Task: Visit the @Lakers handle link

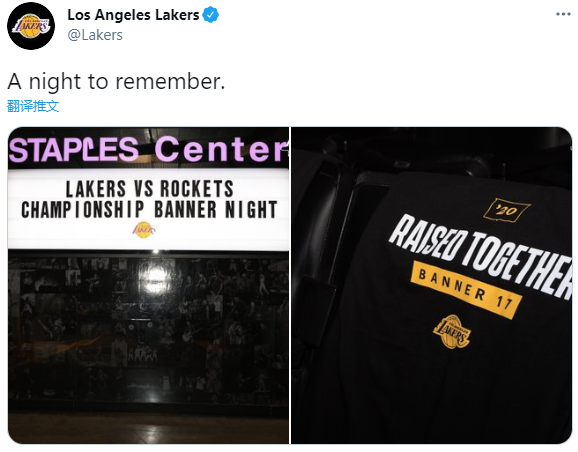Action: pos(95,35)
